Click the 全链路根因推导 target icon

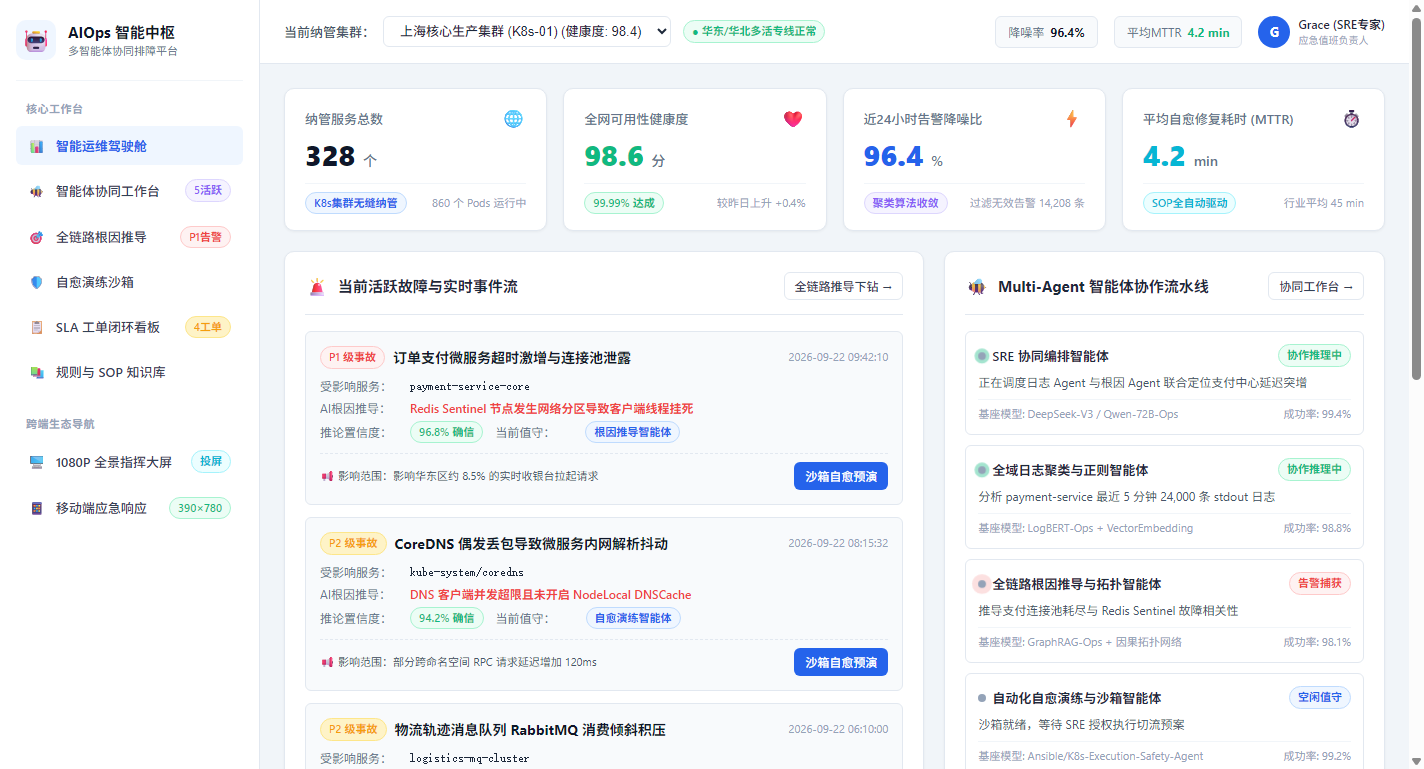[x=37, y=237]
